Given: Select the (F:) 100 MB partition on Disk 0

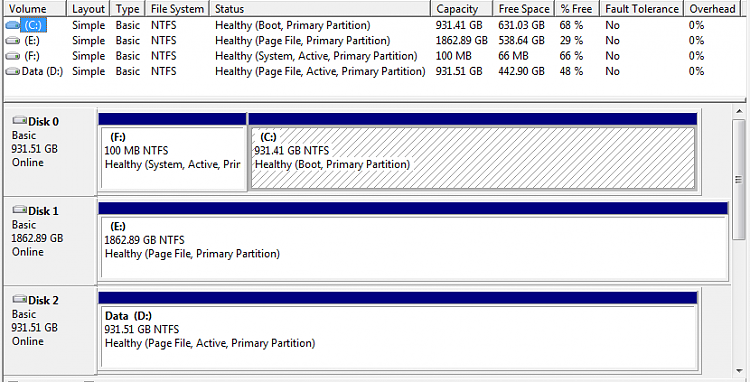Looking at the screenshot, I should tap(173, 152).
